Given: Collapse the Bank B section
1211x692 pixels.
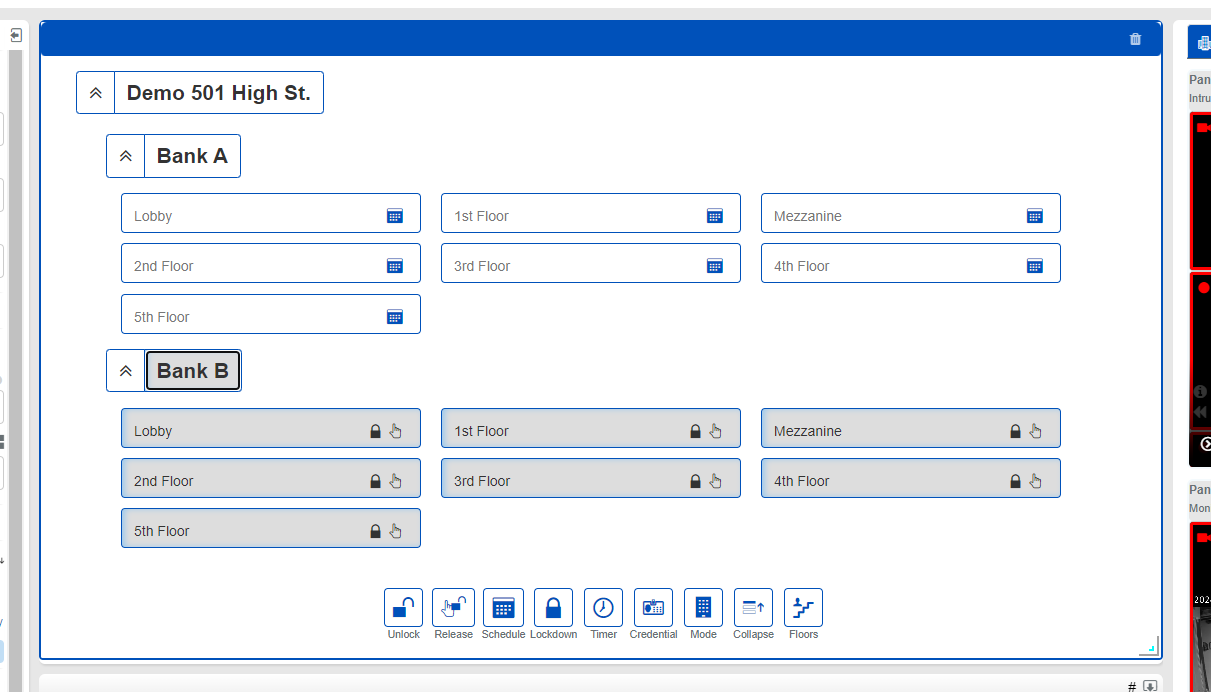Looking at the screenshot, I should (x=126, y=371).
